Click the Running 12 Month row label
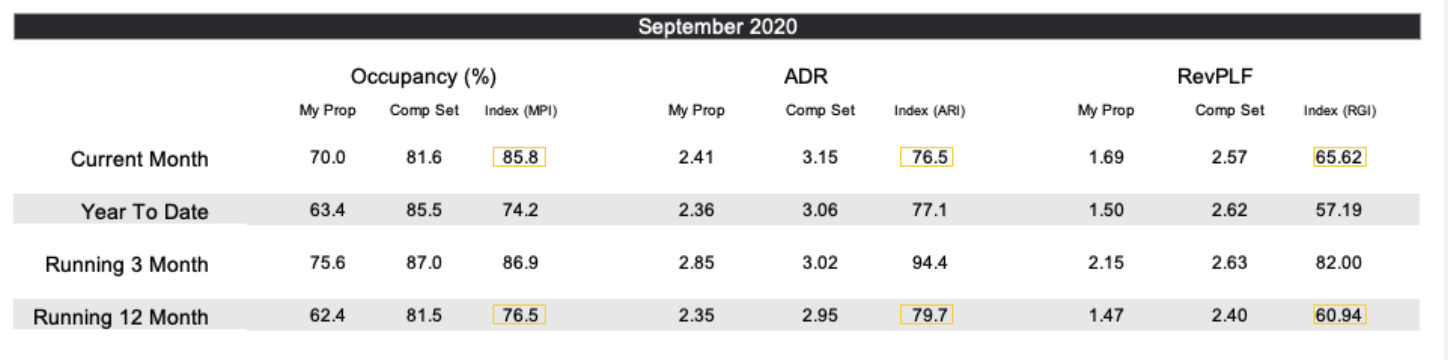This screenshot has height=360, width=1448. (x=121, y=317)
